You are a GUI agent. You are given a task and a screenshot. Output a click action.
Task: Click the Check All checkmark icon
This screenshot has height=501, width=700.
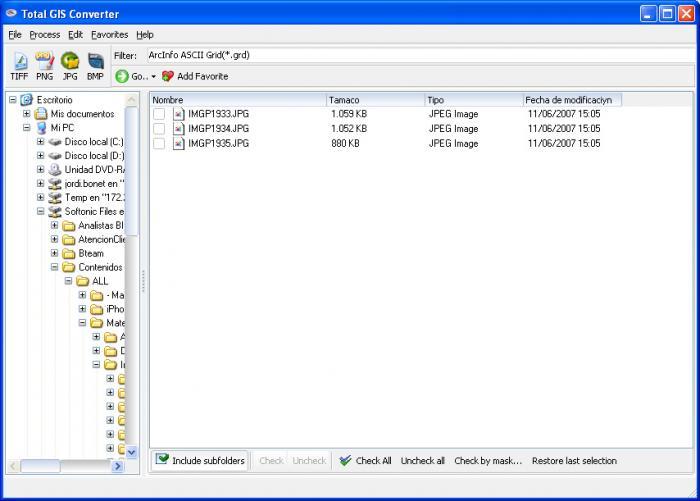click(x=345, y=461)
